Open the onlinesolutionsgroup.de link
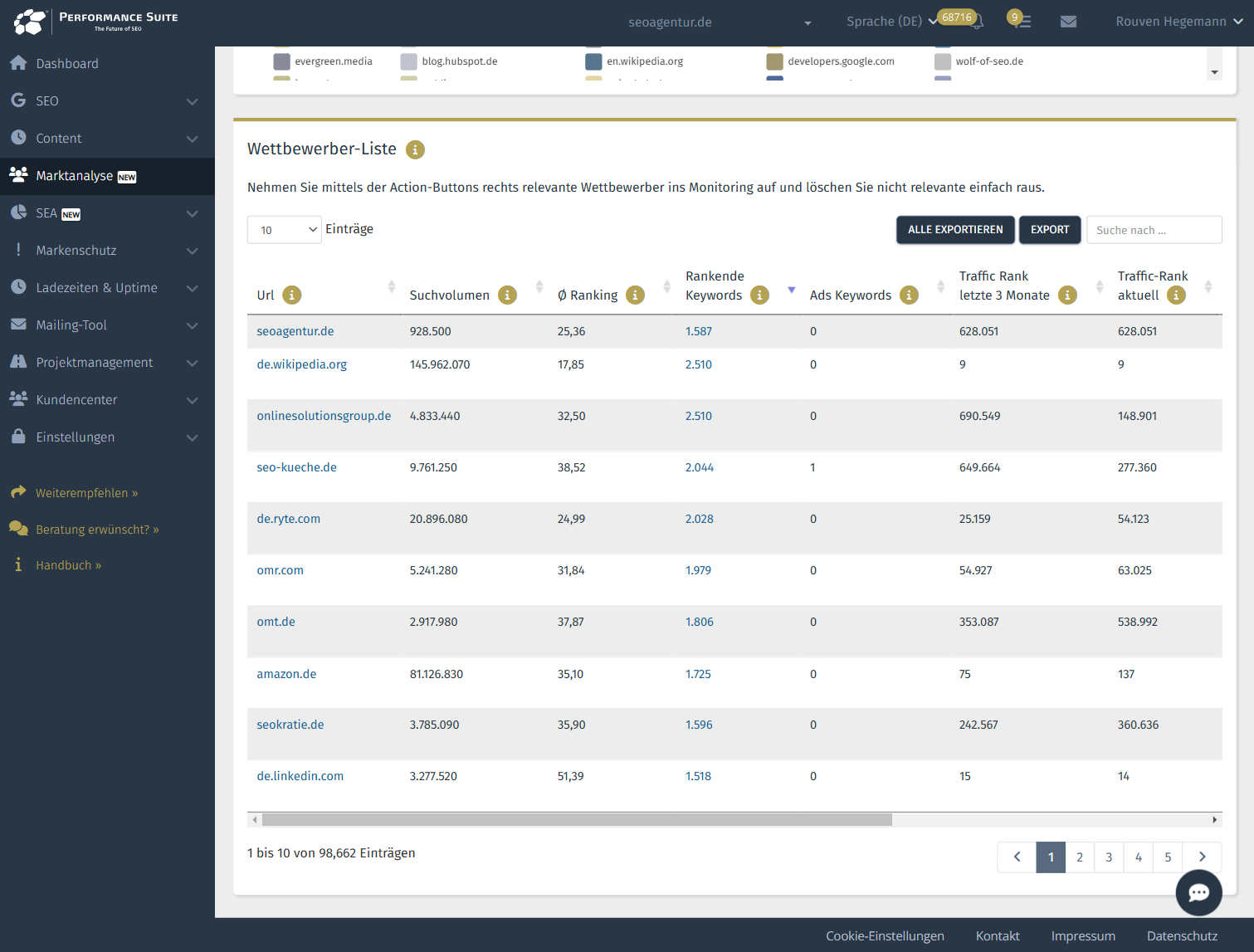 click(x=324, y=416)
